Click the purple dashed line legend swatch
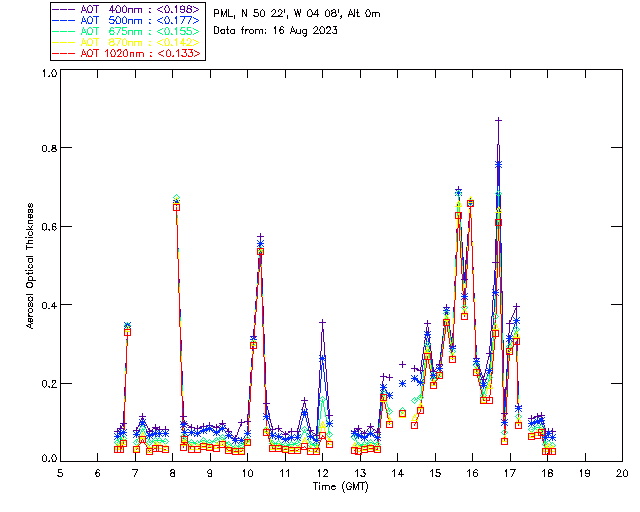640x512 pixels. tap(64, 9)
